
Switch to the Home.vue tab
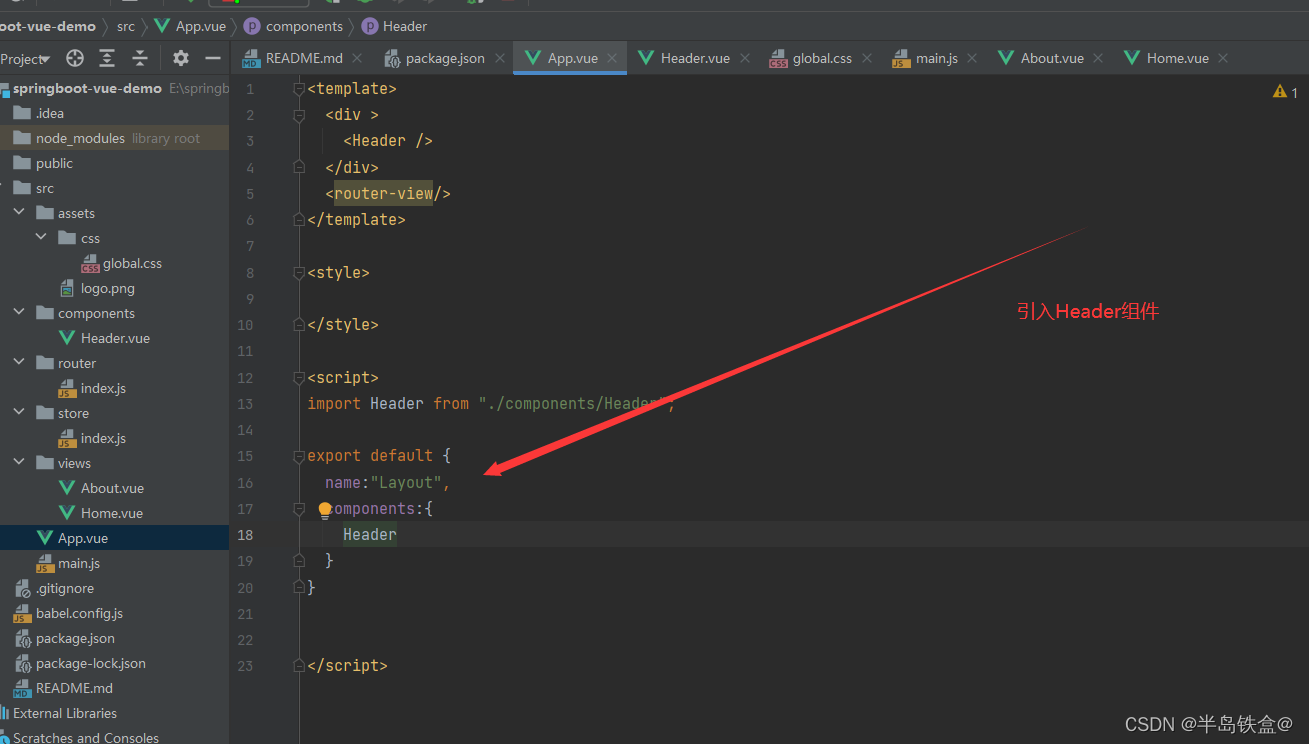tap(1177, 58)
